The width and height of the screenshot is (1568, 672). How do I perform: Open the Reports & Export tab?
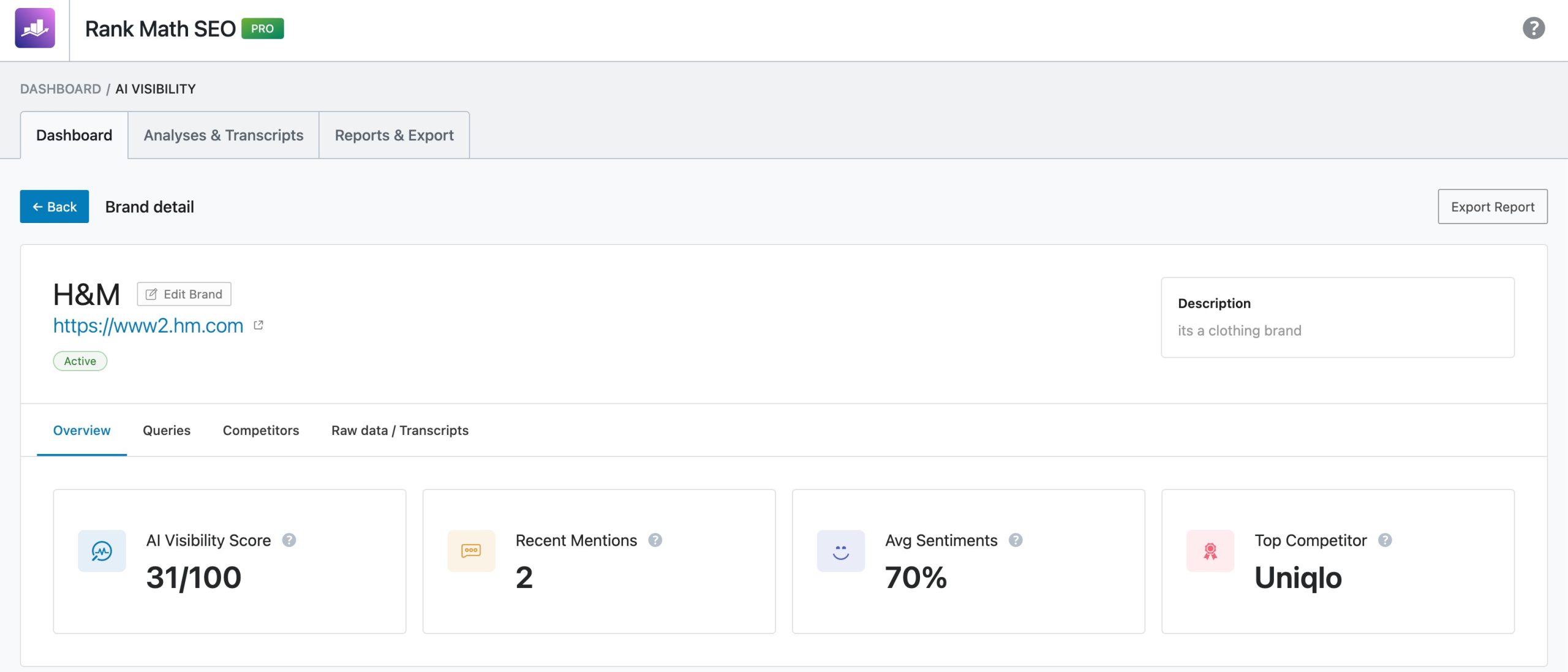pyautogui.click(x=394, y=135)
